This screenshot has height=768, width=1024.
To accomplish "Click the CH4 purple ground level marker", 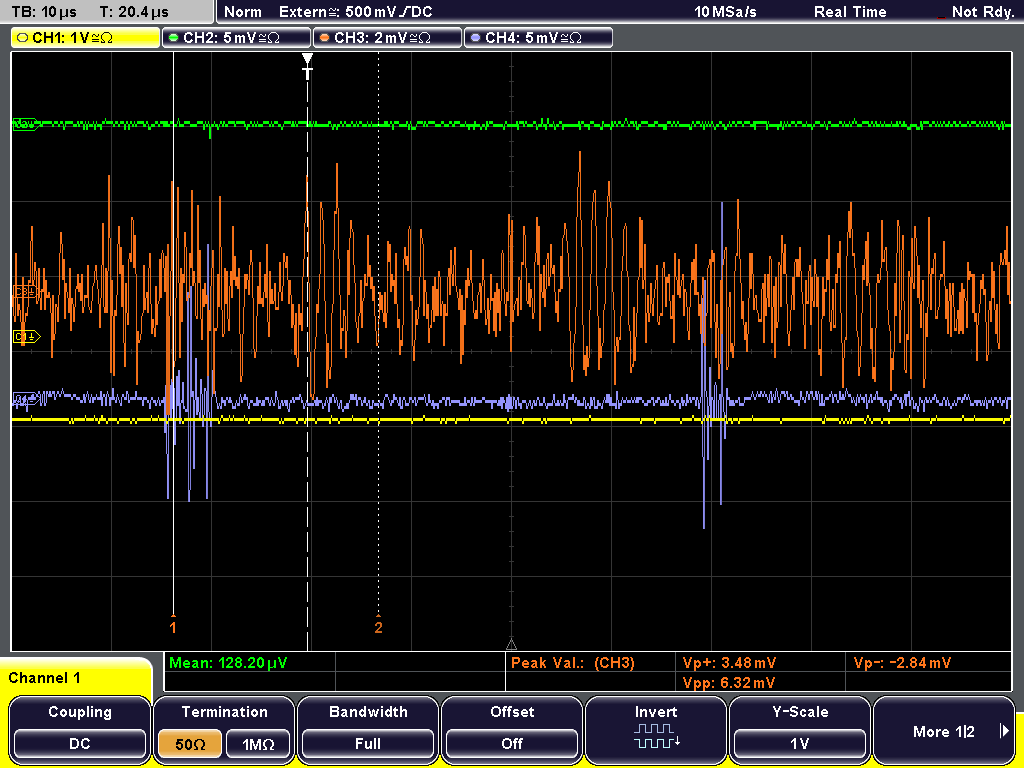I will pyautogui.click(x=25, y=399).
